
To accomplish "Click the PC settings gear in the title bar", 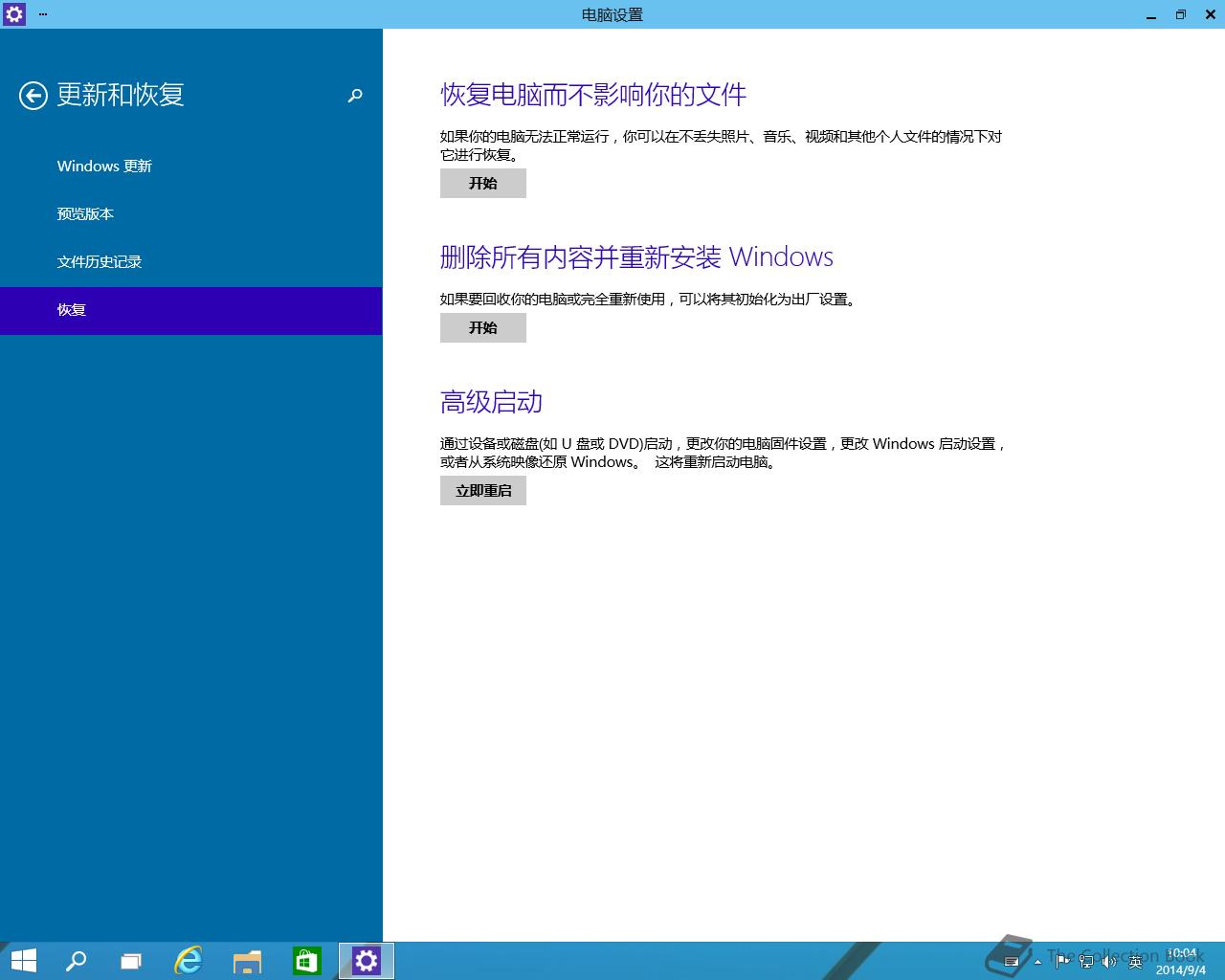I will click(x=13, y=14).
